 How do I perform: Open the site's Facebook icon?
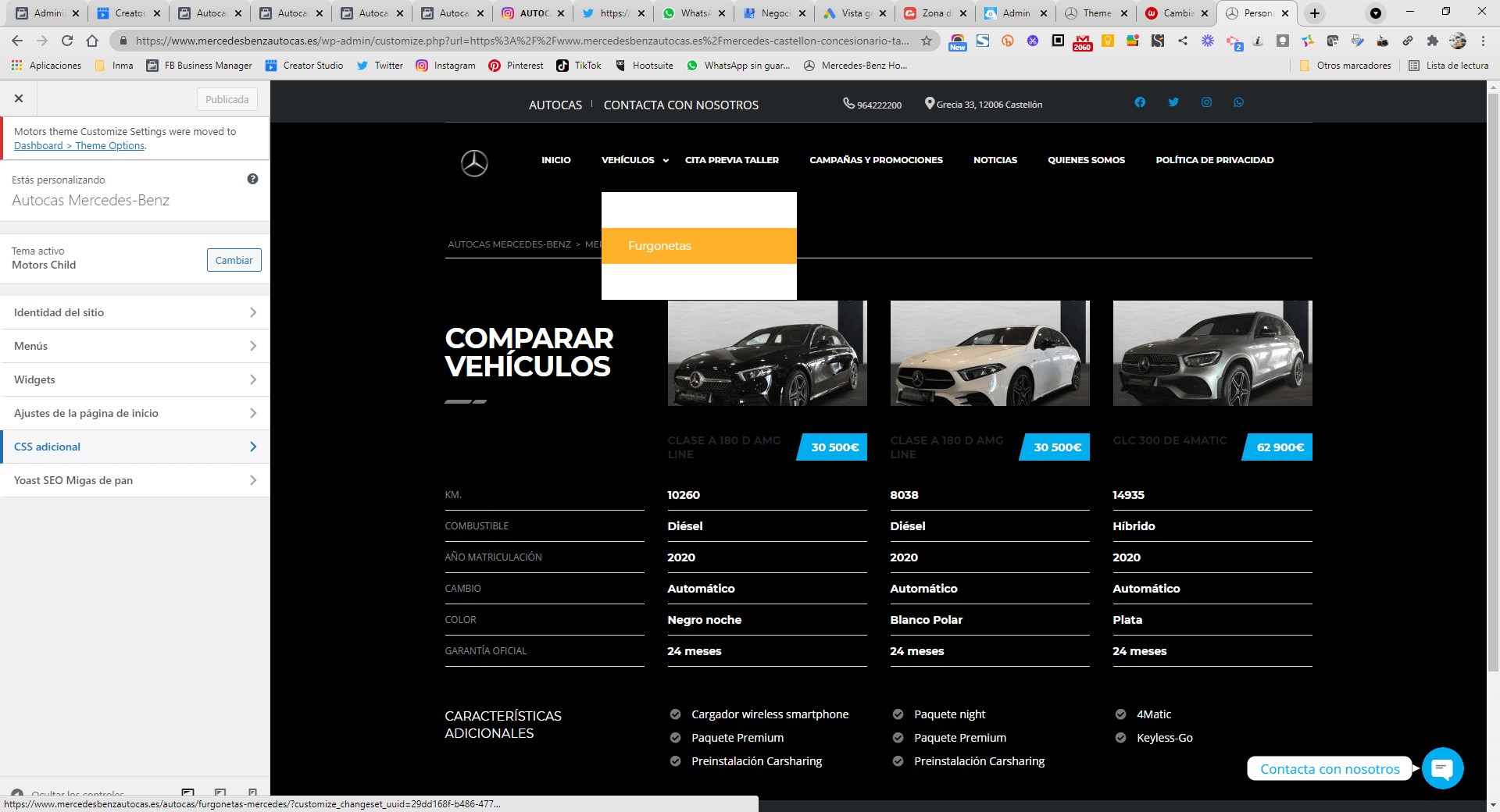1140,102
